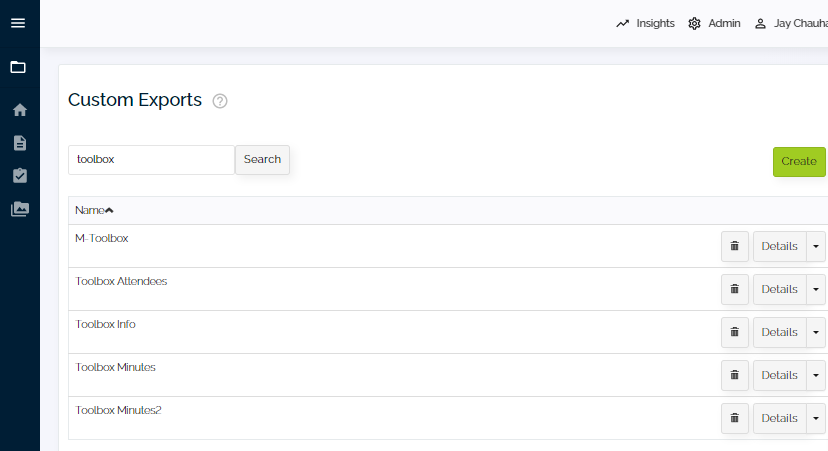Open the photo gallery icon in the sidebar
This screenshot has width=828, height=451.
point(20,209)
